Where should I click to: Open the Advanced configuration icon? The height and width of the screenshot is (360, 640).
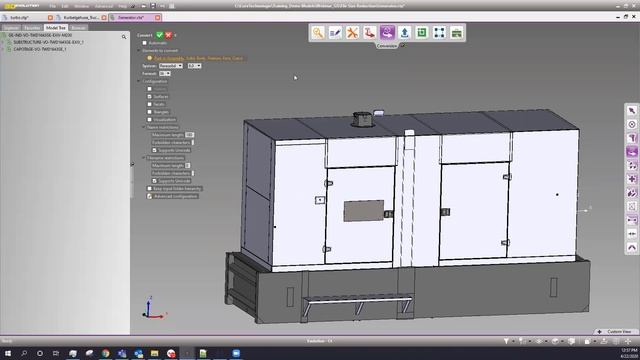[149, 196]
